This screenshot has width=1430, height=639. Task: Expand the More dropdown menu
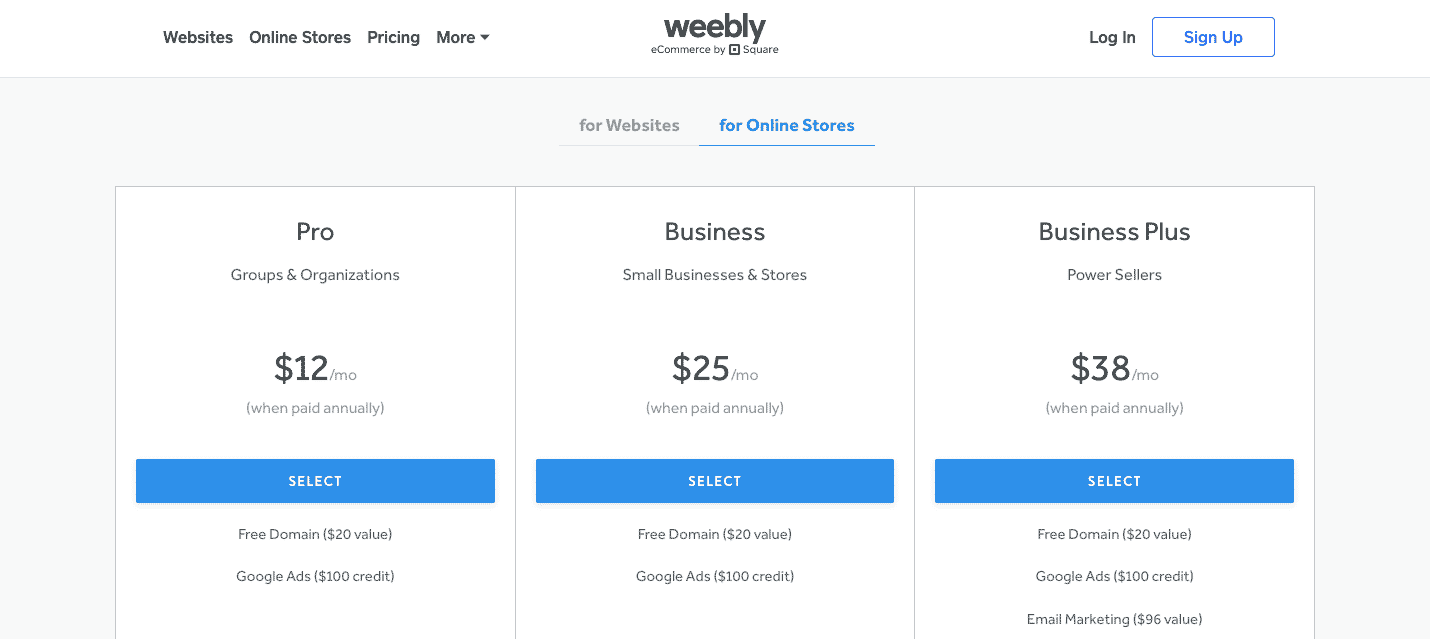pyautogui.click(x=462, y=37)
